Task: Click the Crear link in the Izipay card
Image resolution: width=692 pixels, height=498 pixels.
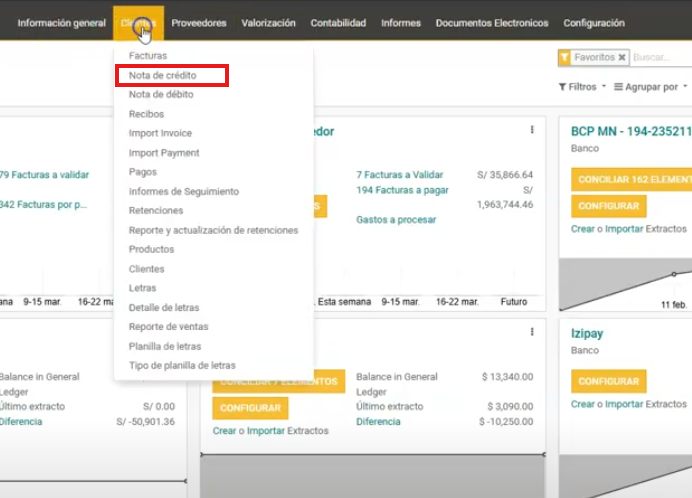Action: 582,404
